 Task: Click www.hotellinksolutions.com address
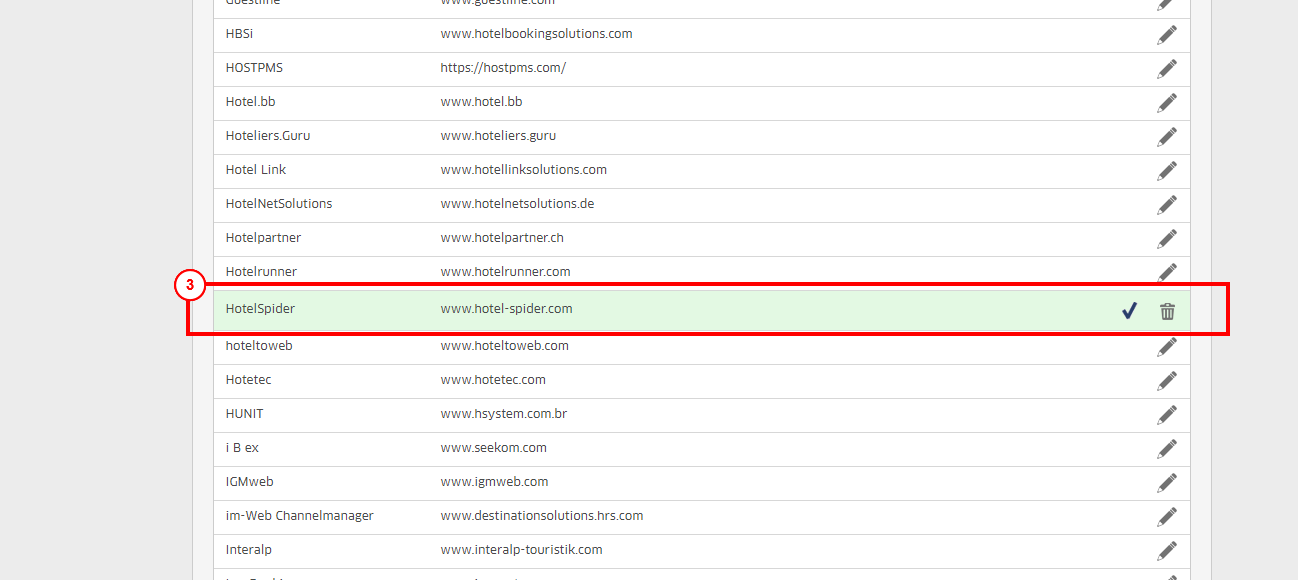[524, 170]
